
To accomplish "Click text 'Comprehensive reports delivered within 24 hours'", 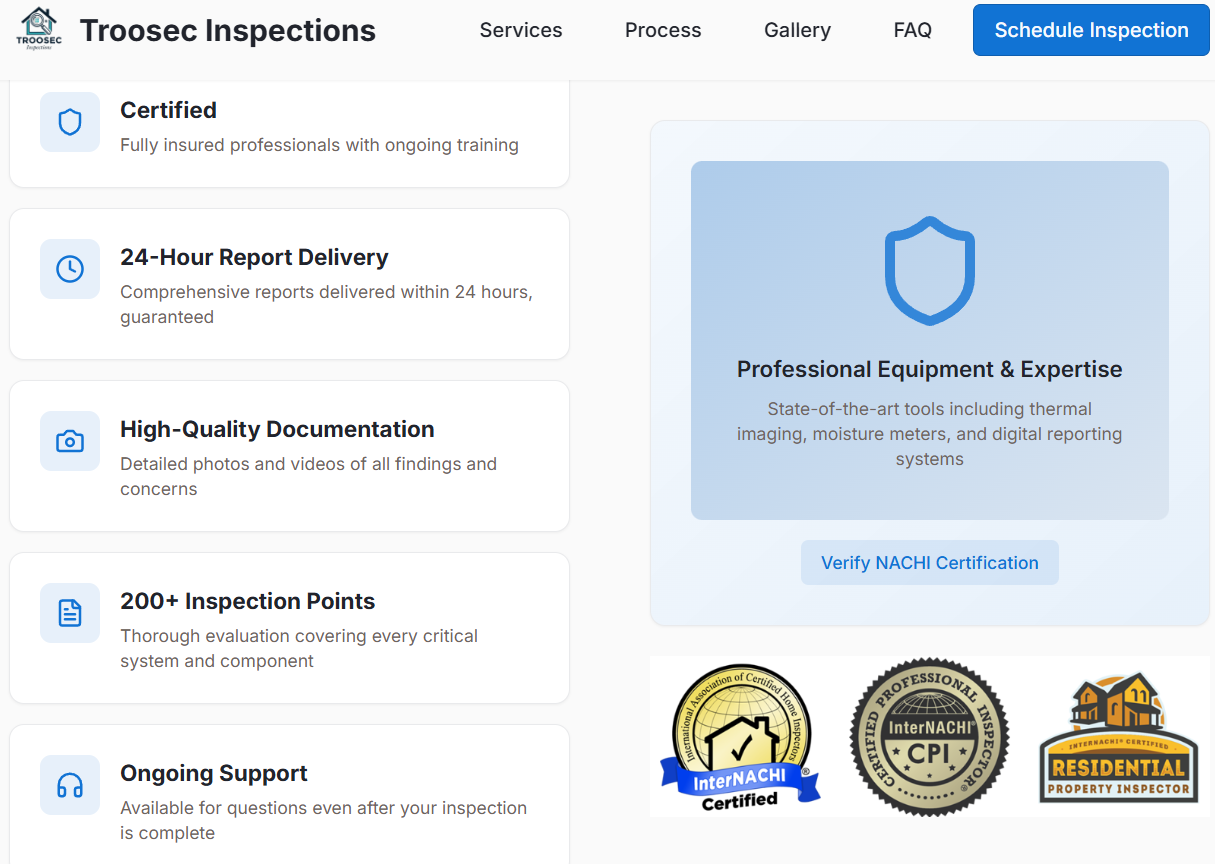I will point(326,292).
